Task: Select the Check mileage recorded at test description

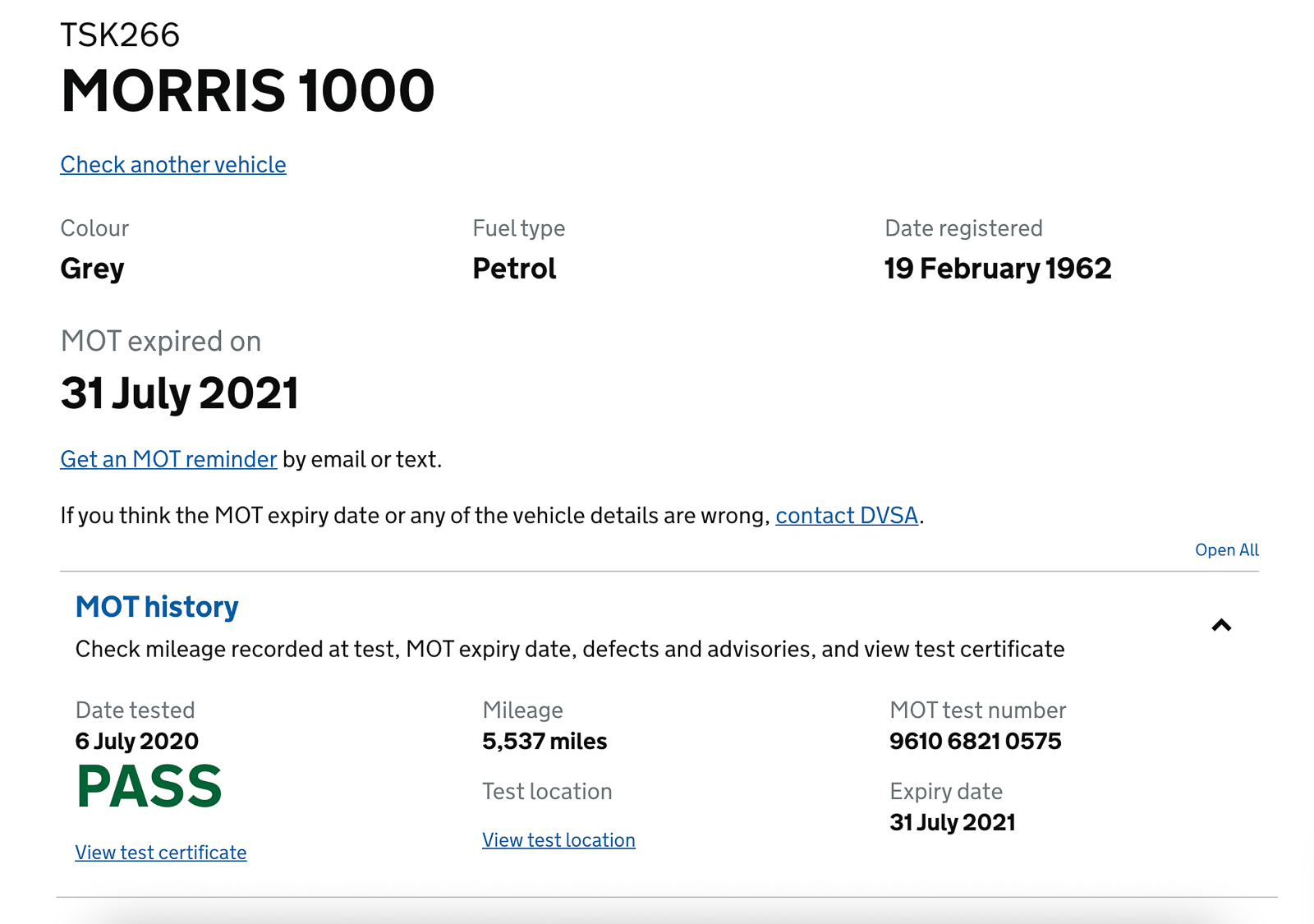Action: pyautogui.click(x=570, y=649)
